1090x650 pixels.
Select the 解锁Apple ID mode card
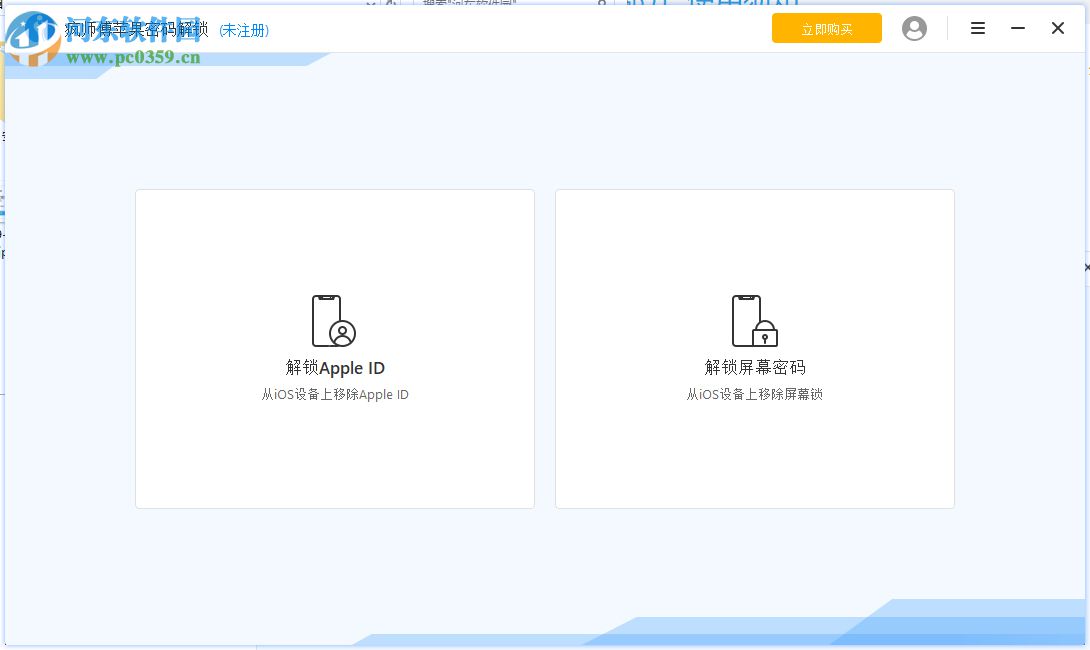click(x=334, y=348)
